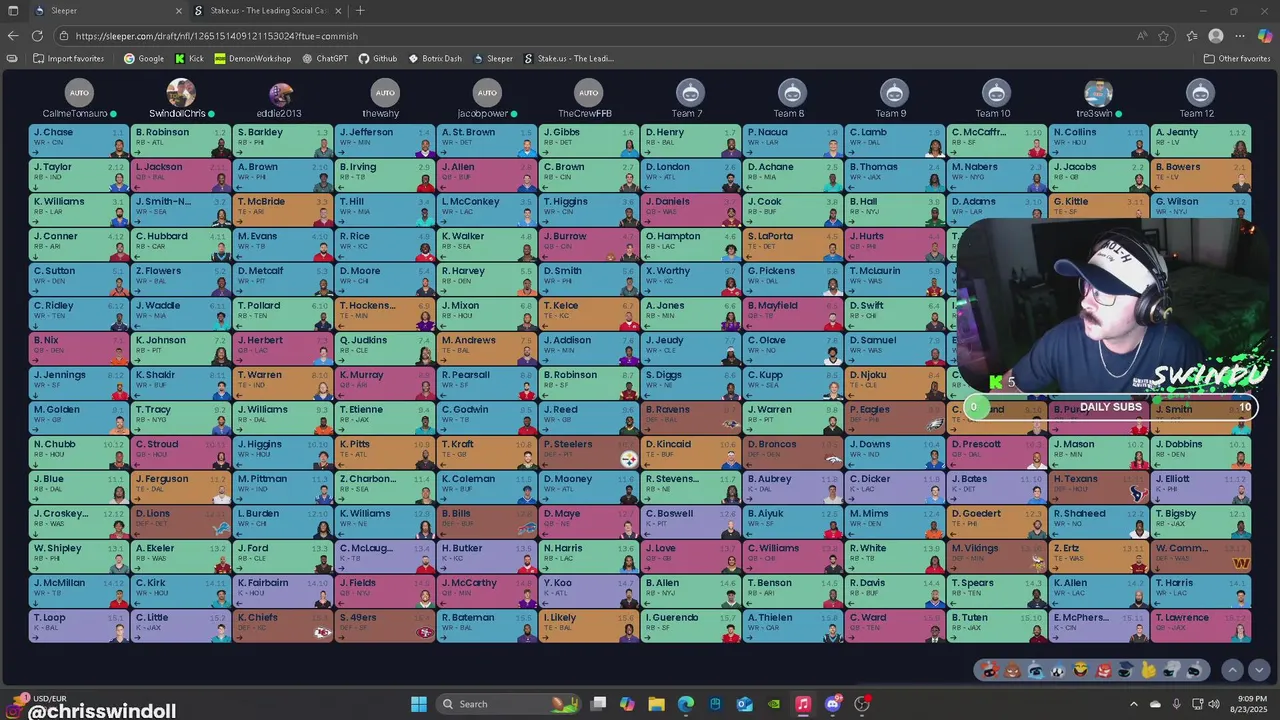
Task: Open the browser profile icon
Action: coord(1216,35)
